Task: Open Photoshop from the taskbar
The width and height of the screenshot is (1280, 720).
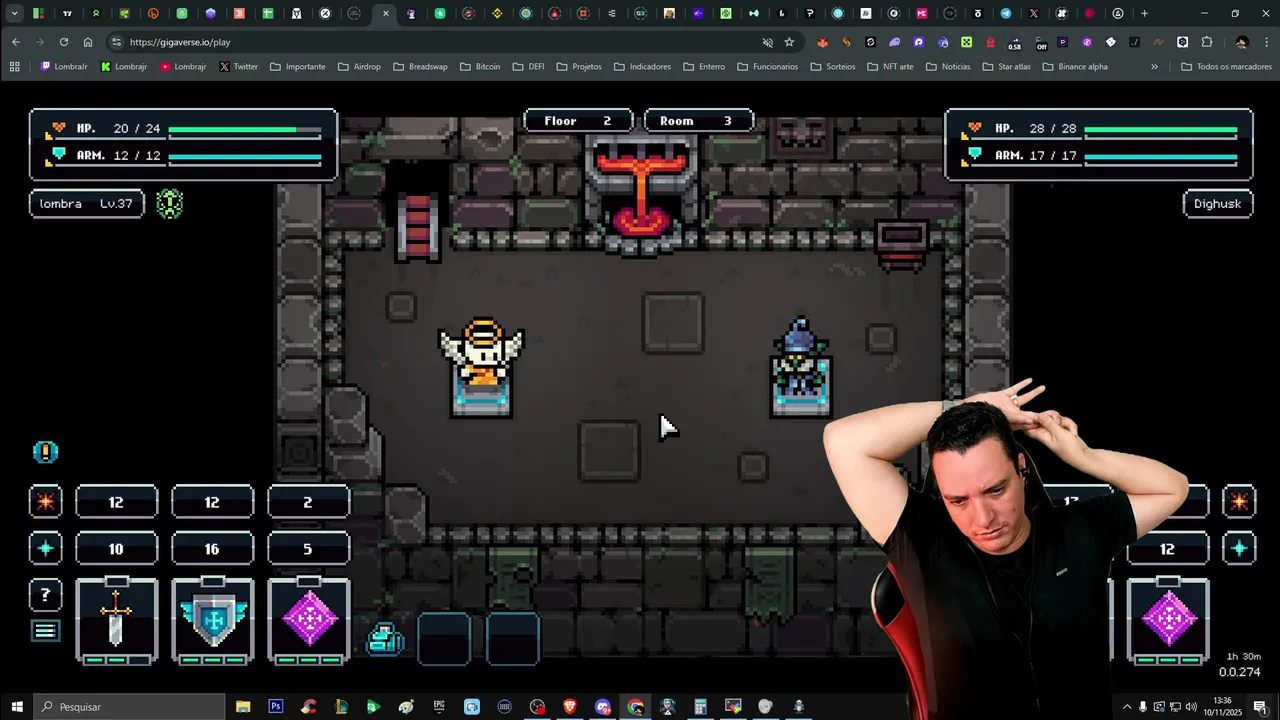Action: click(275, 706)
